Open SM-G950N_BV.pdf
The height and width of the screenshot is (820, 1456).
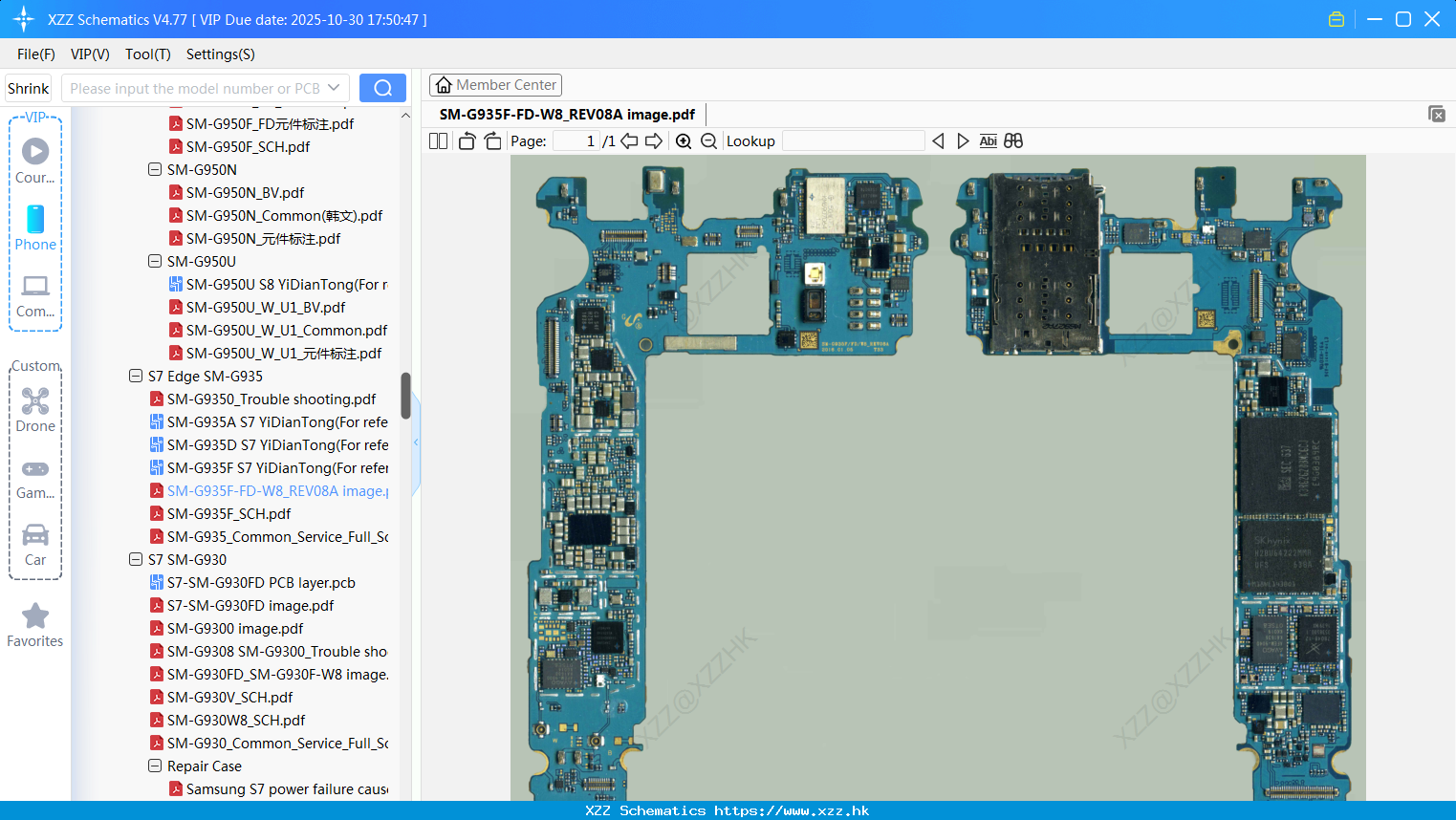[x=245, y=192]
